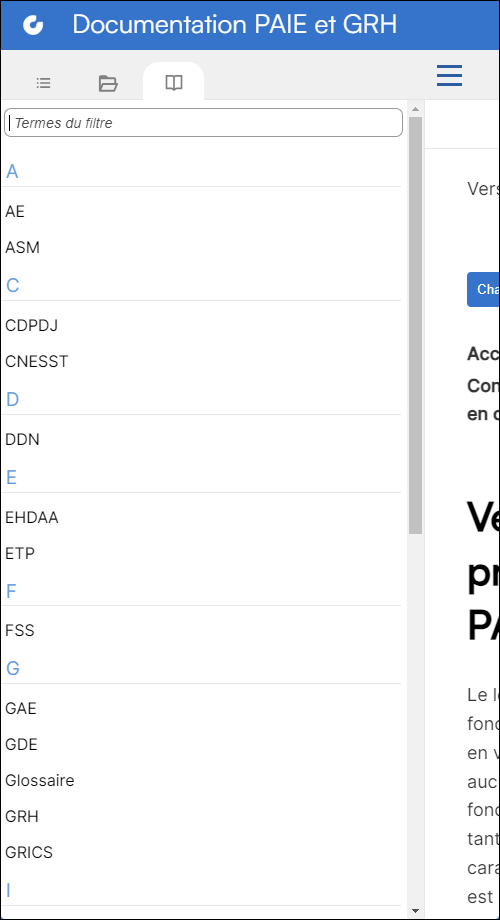Select the CDPDJ glossary entry
Screen dimensions: 500x920
(x=32, y=325)
